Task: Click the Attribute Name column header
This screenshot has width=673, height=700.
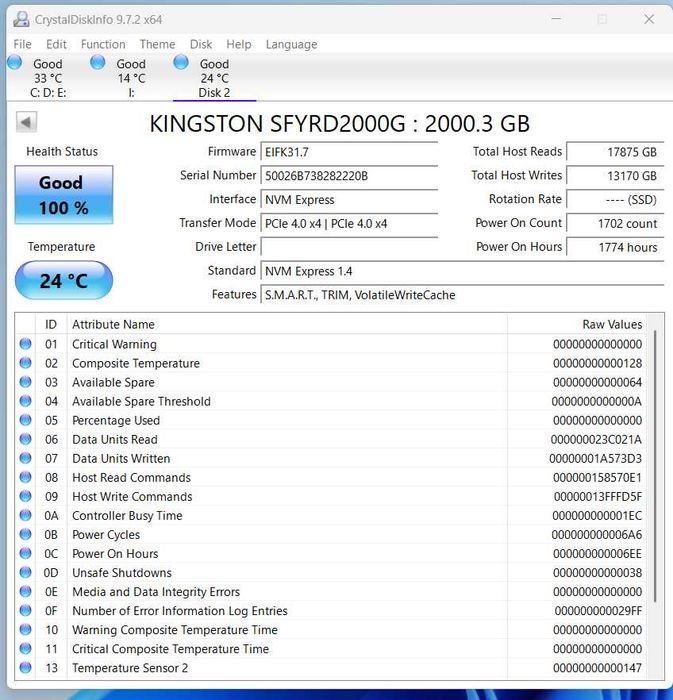Action: click(287, 324)
